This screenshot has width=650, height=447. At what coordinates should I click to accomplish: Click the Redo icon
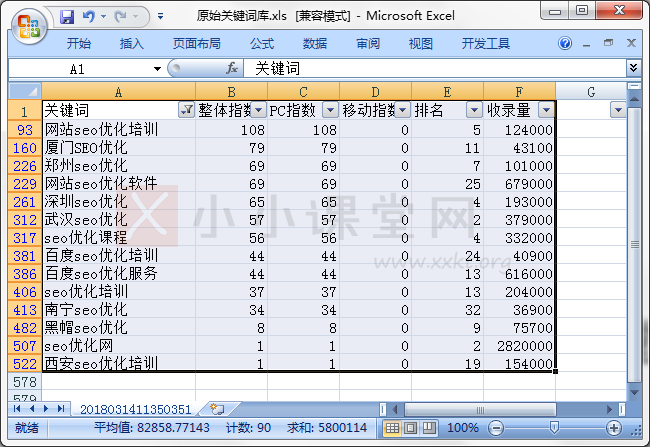121,17
